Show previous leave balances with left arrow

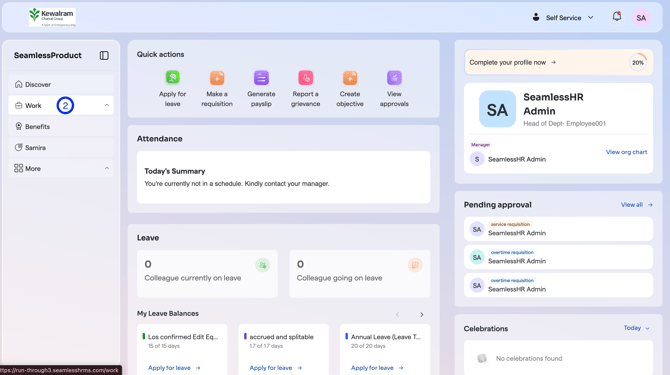point(397,315)
